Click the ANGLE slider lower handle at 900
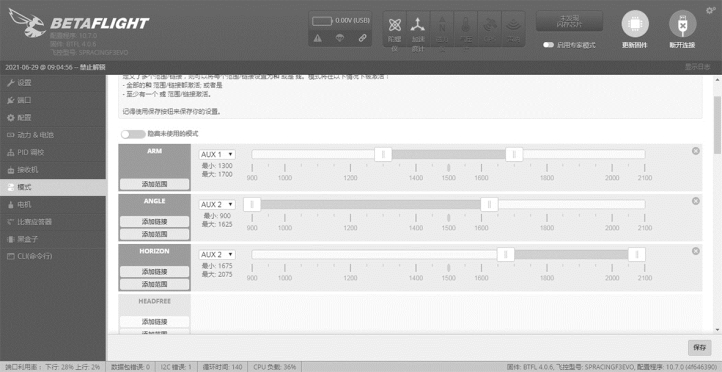 pos(252,204)
